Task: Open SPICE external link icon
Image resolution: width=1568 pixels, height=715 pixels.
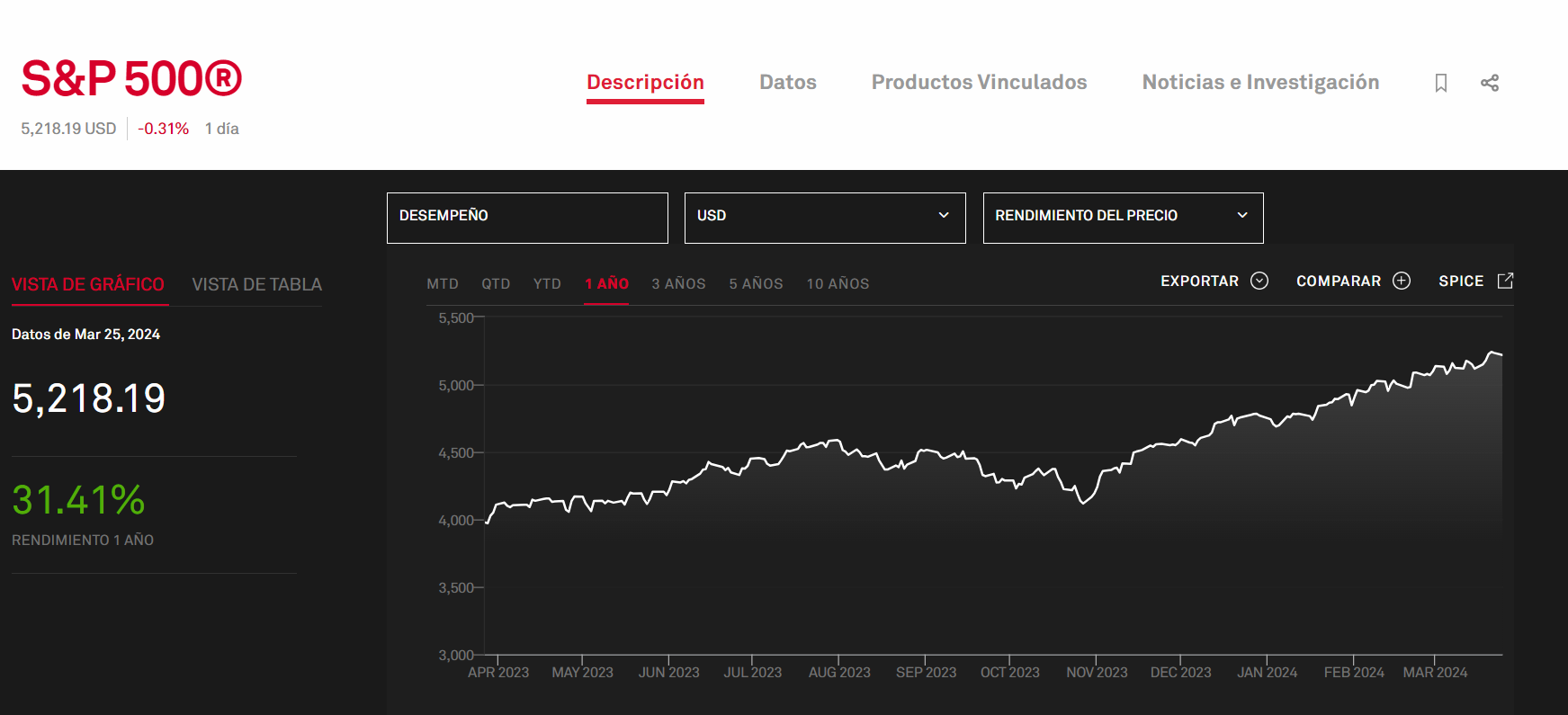Action: click(1505, 281)
